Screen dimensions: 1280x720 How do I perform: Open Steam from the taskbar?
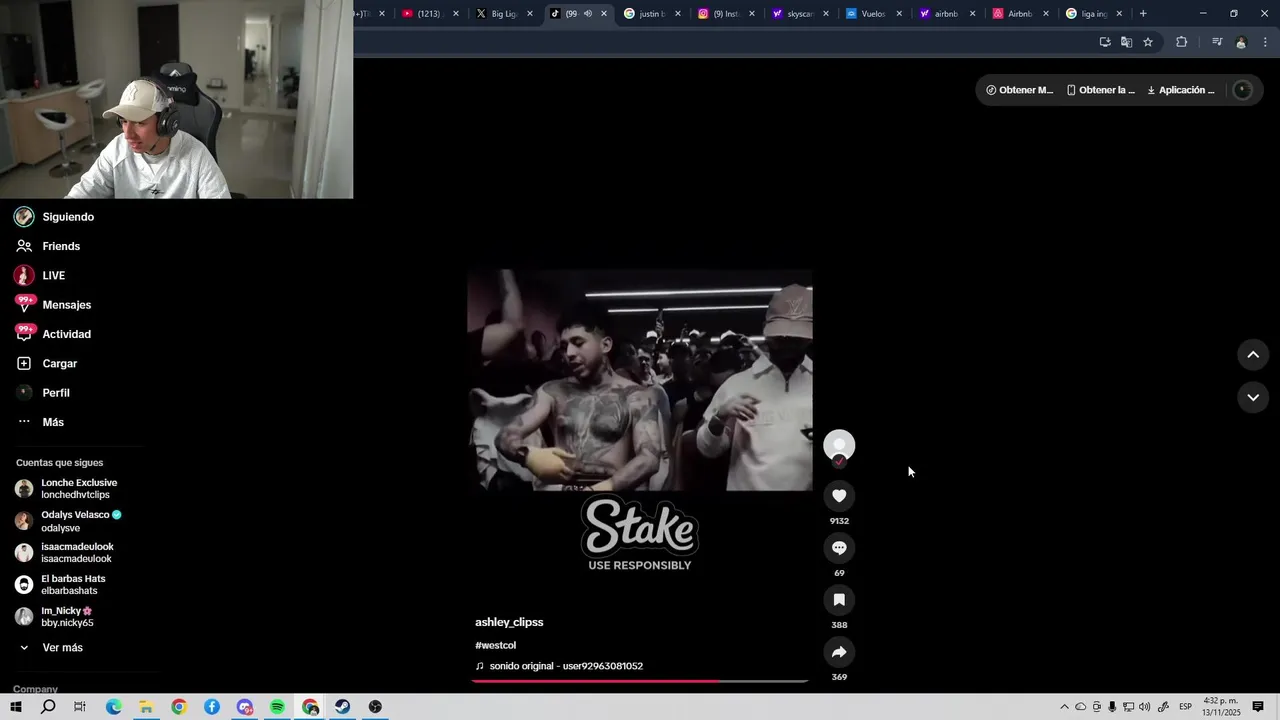342,707
